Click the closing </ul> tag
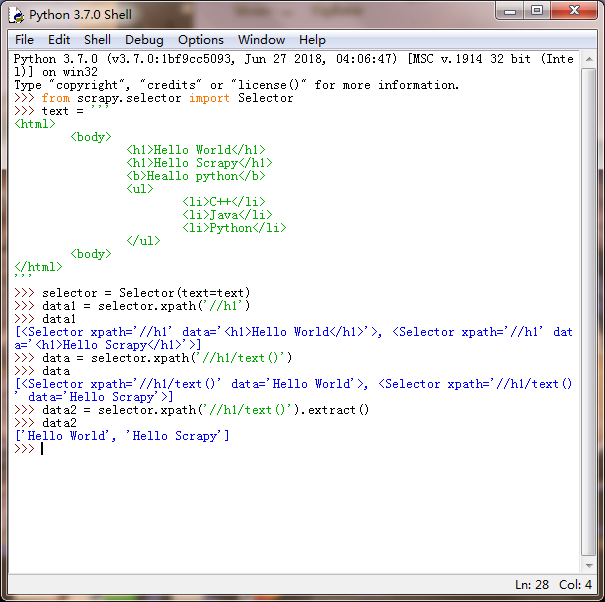 pyautogui.click(x=143, y=241)
